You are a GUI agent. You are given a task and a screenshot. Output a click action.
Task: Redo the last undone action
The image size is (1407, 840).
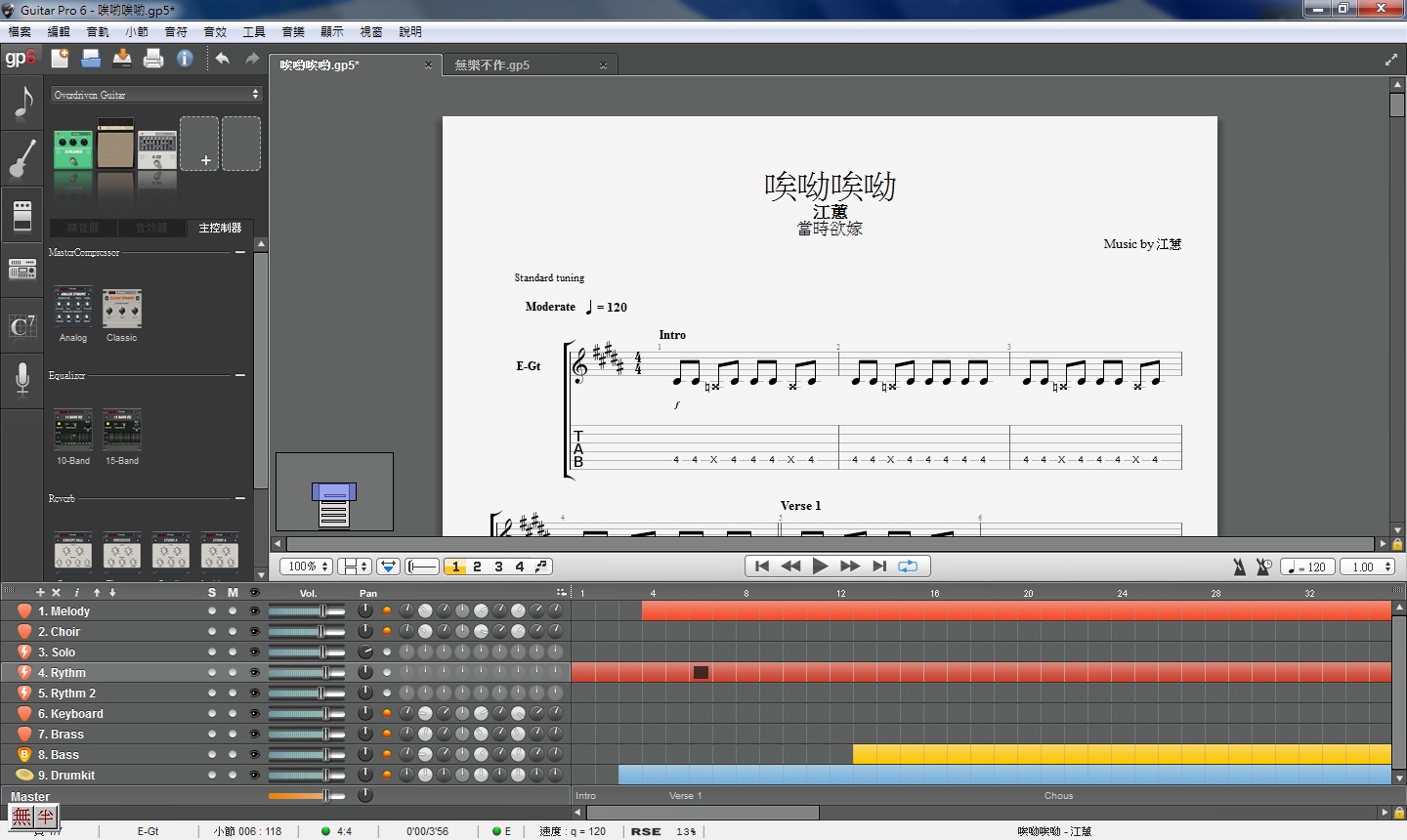(x=252, y=59)
